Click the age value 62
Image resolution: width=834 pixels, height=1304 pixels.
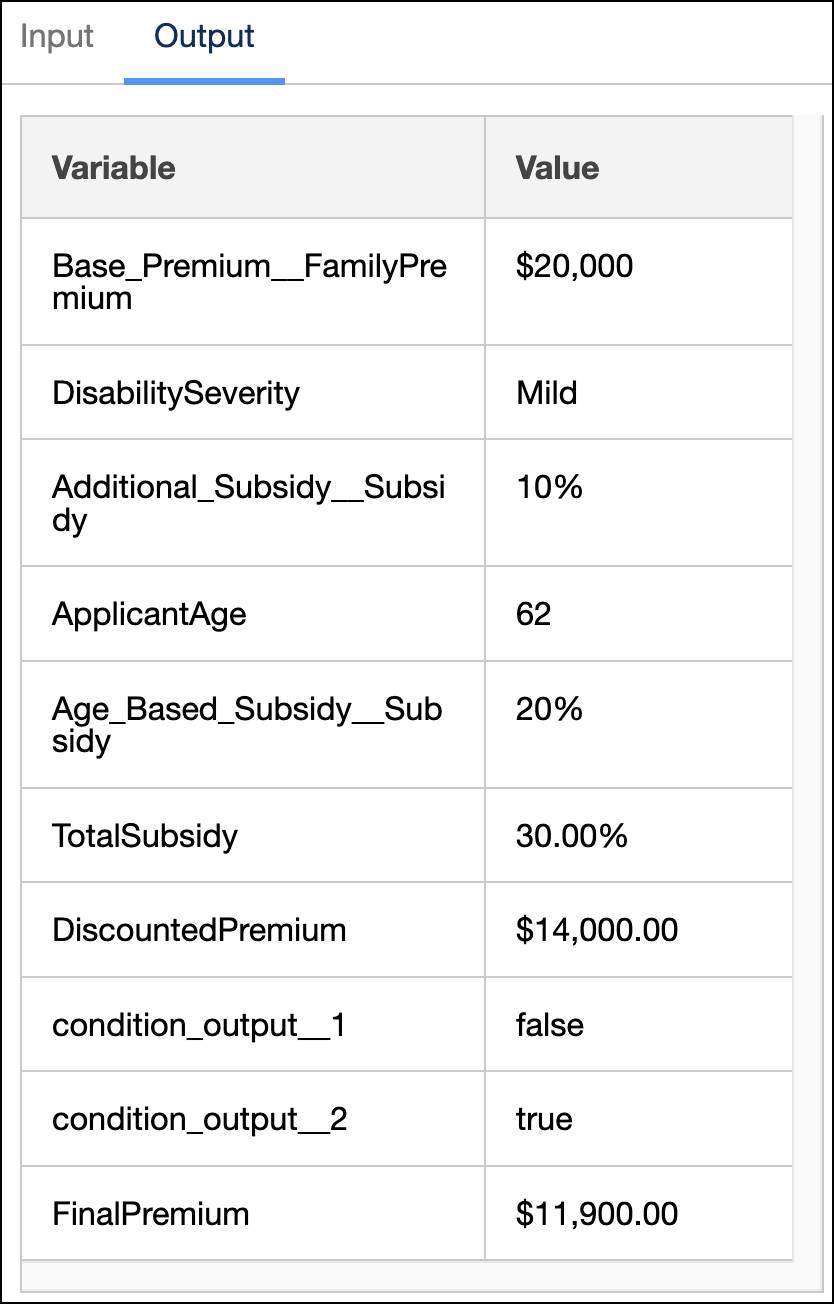tap(532, 614)
